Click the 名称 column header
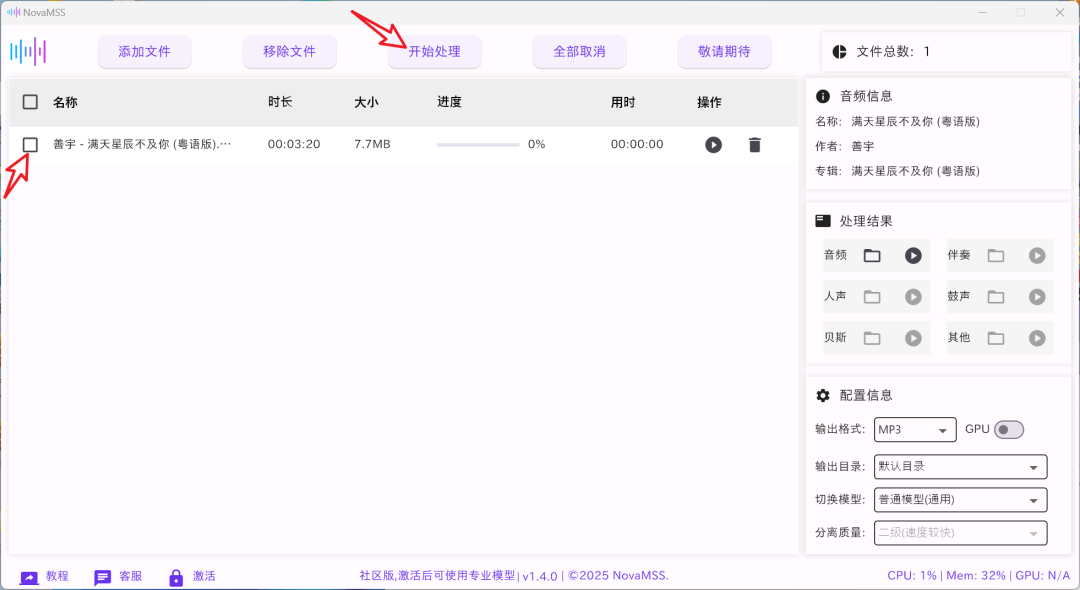The height and width of the screenshot is (590, 1080). [65, 102]
